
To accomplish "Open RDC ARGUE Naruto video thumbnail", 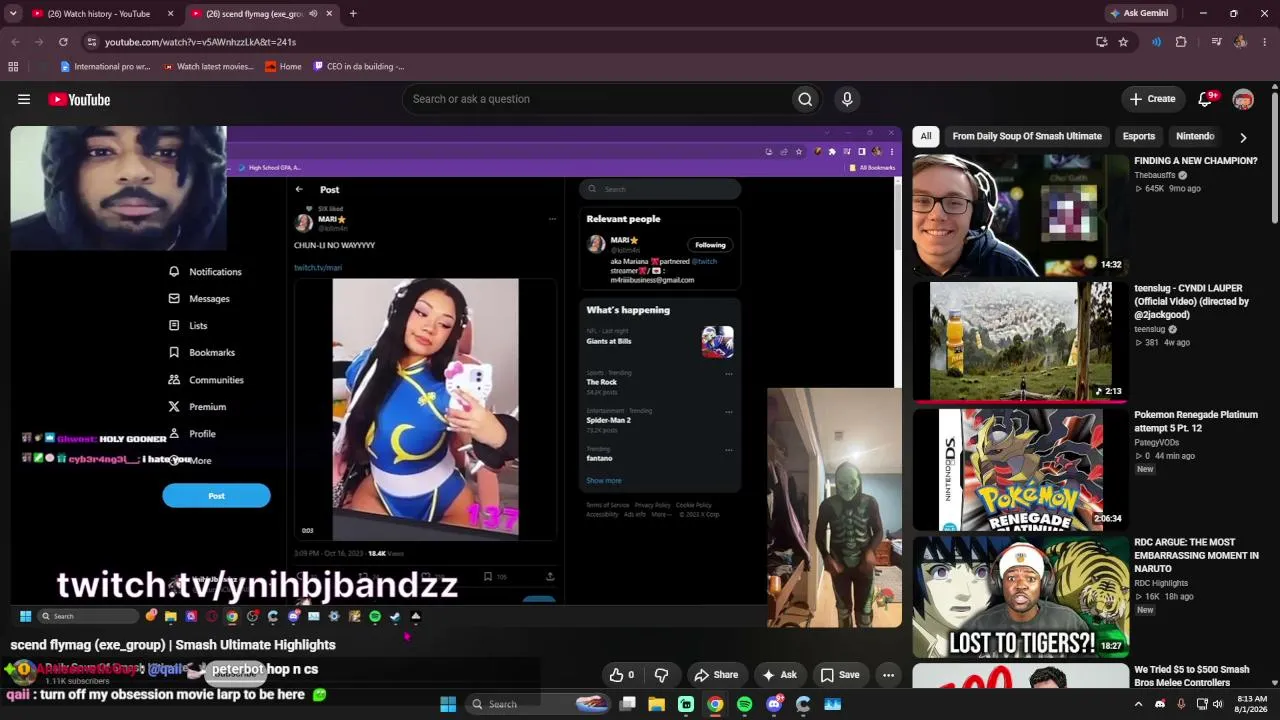I will 1020,596.
